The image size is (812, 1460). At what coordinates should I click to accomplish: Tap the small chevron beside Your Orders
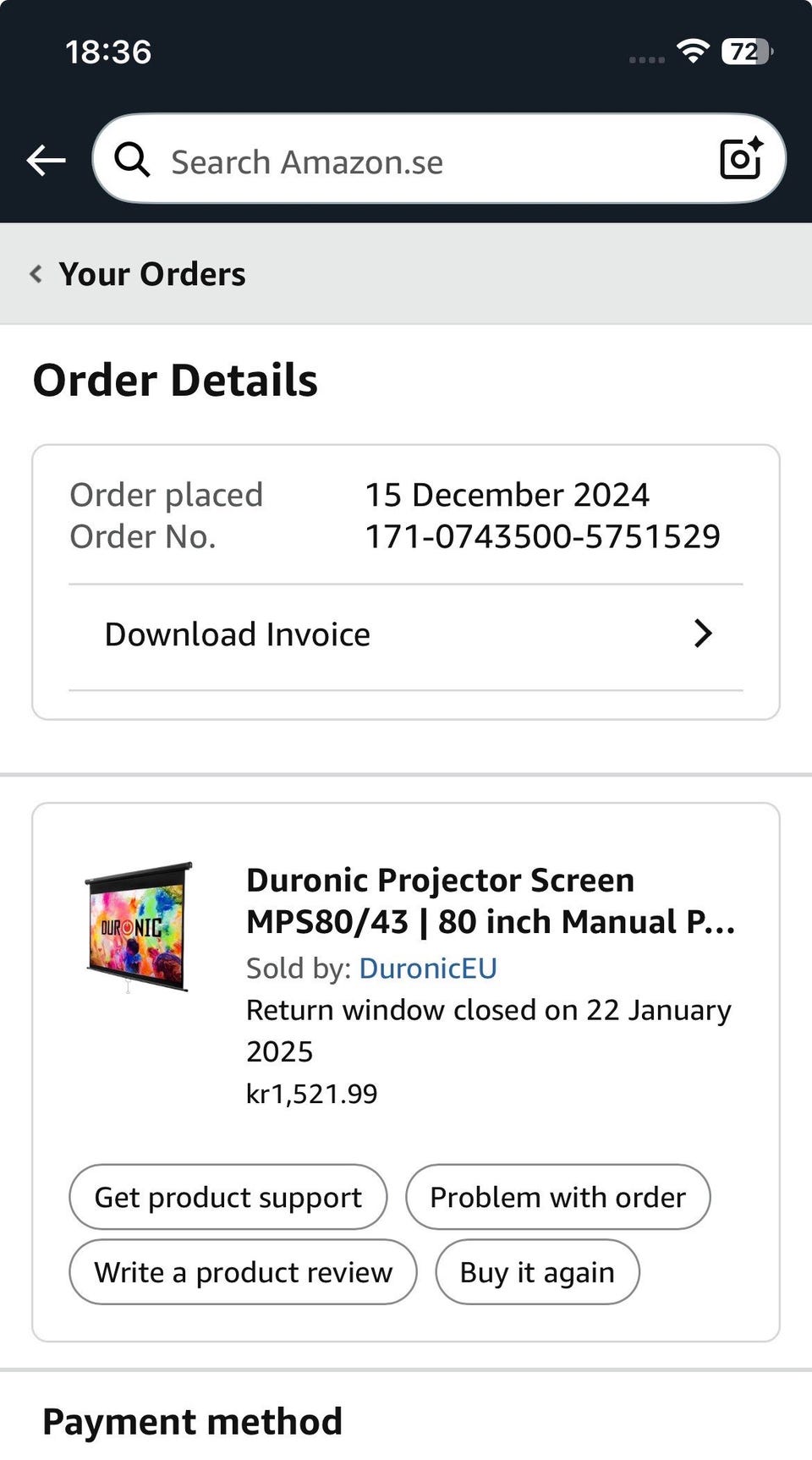point(36,274)
